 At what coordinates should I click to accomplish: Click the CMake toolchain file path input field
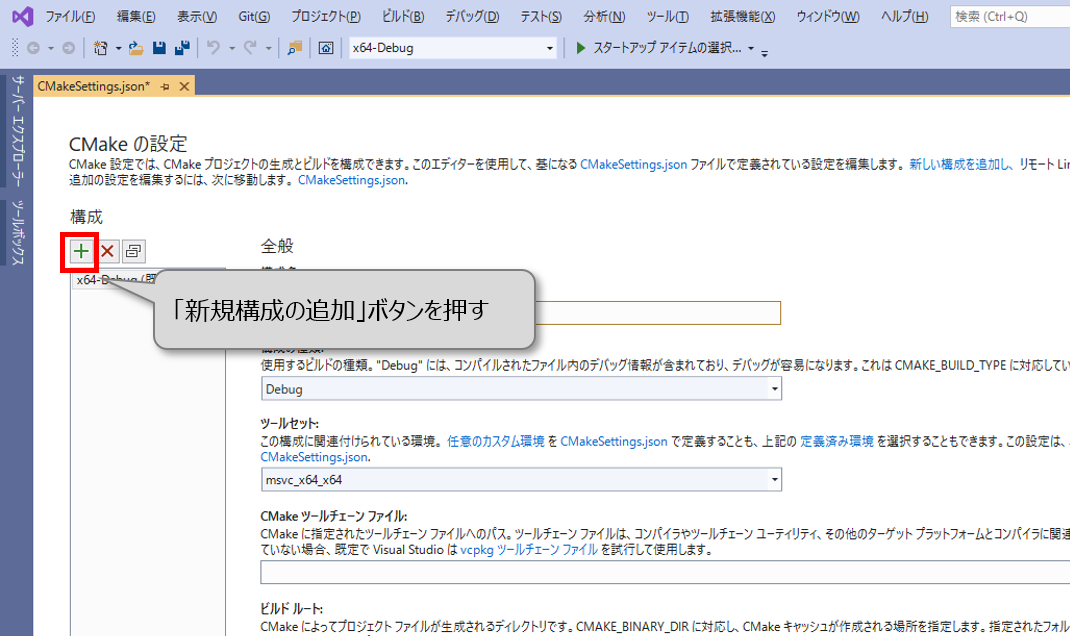[x=665, y=572]
